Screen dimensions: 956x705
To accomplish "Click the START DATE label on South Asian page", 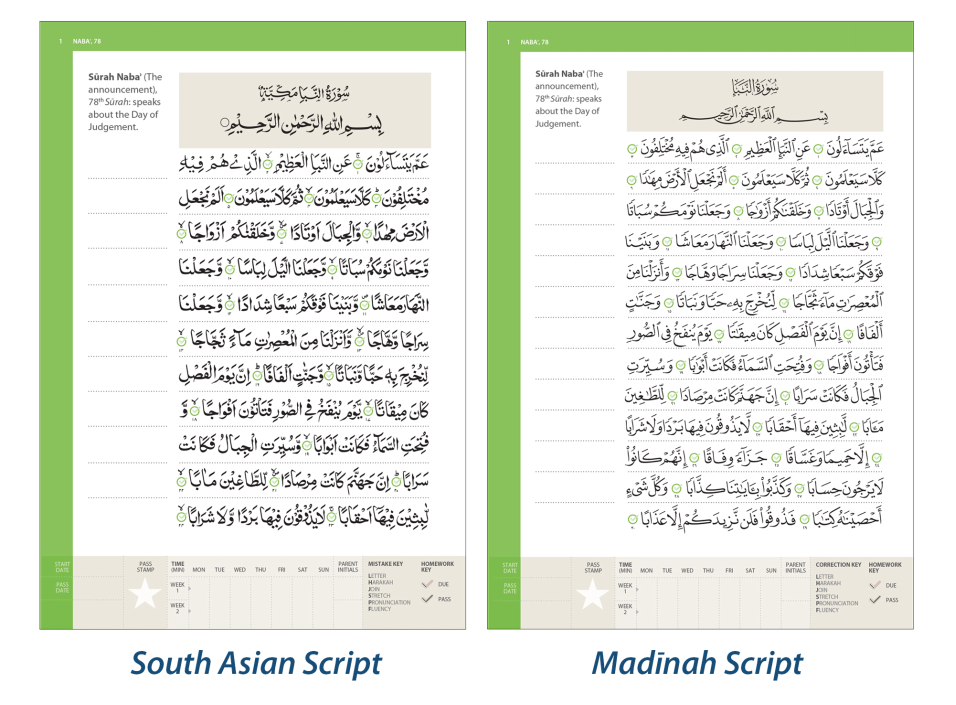I will point(62,567).
